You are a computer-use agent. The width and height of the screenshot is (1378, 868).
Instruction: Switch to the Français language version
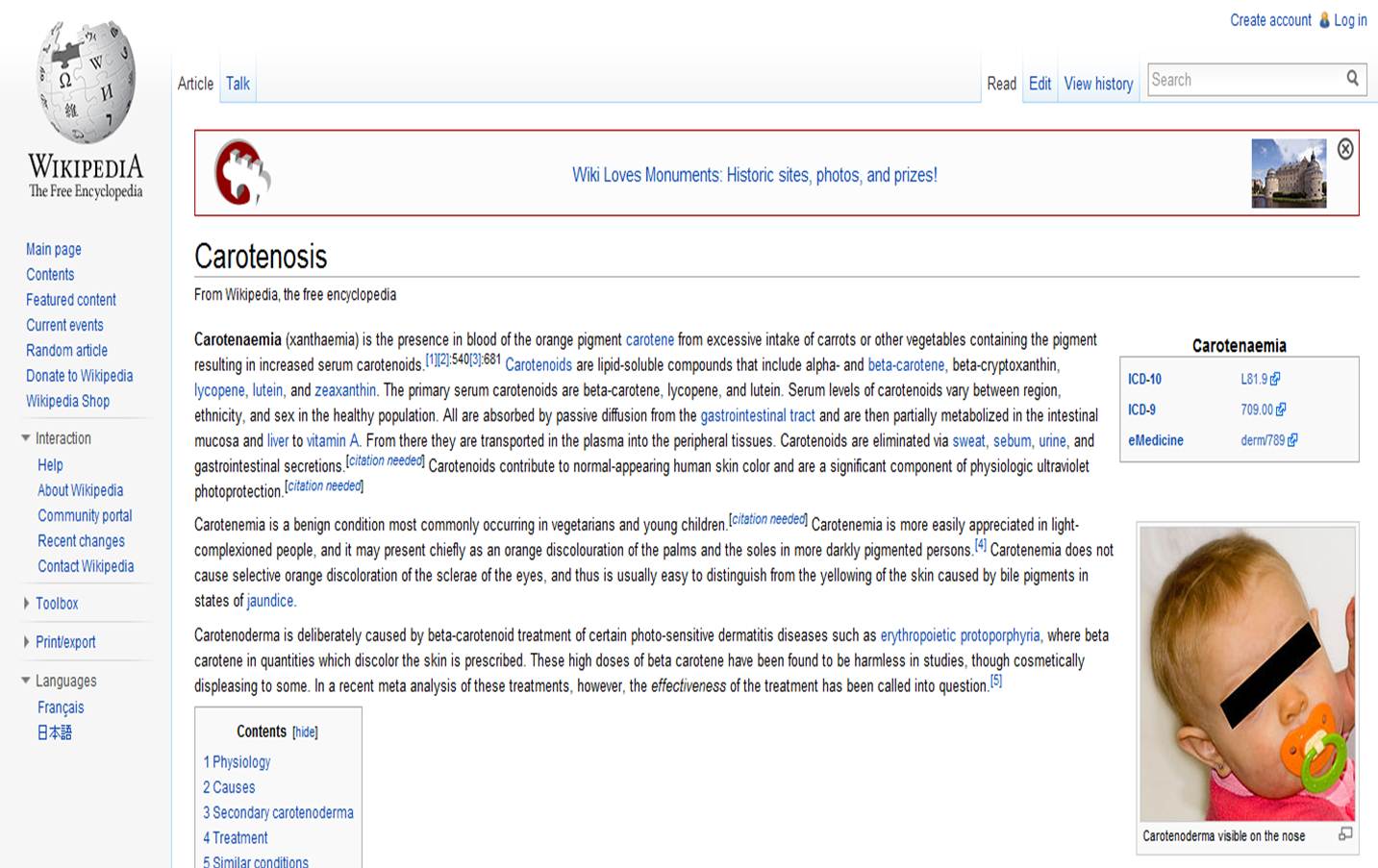point(61,707)
